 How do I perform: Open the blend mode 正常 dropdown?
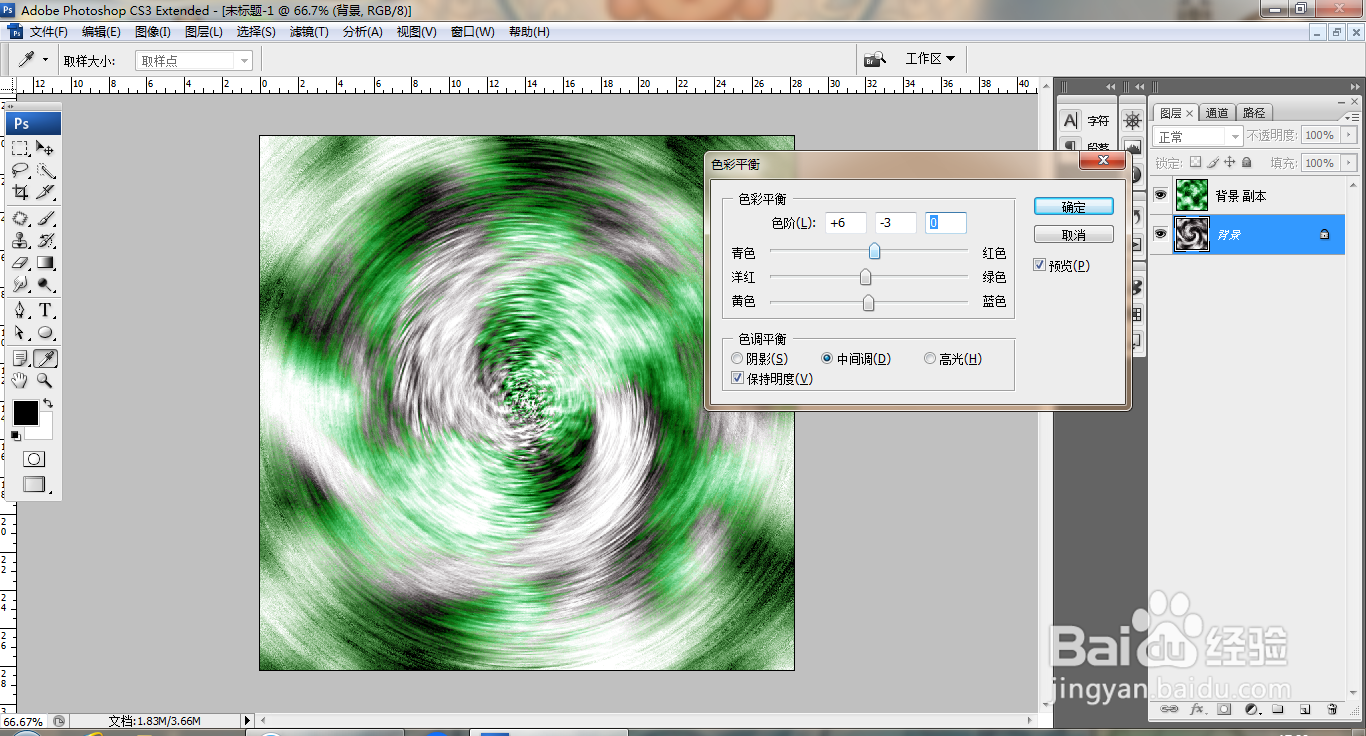(x=1198, y=135)
